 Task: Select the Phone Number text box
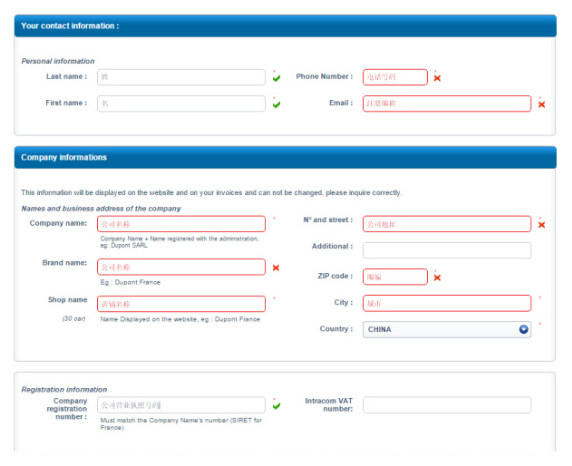click(x=395, y=77)
